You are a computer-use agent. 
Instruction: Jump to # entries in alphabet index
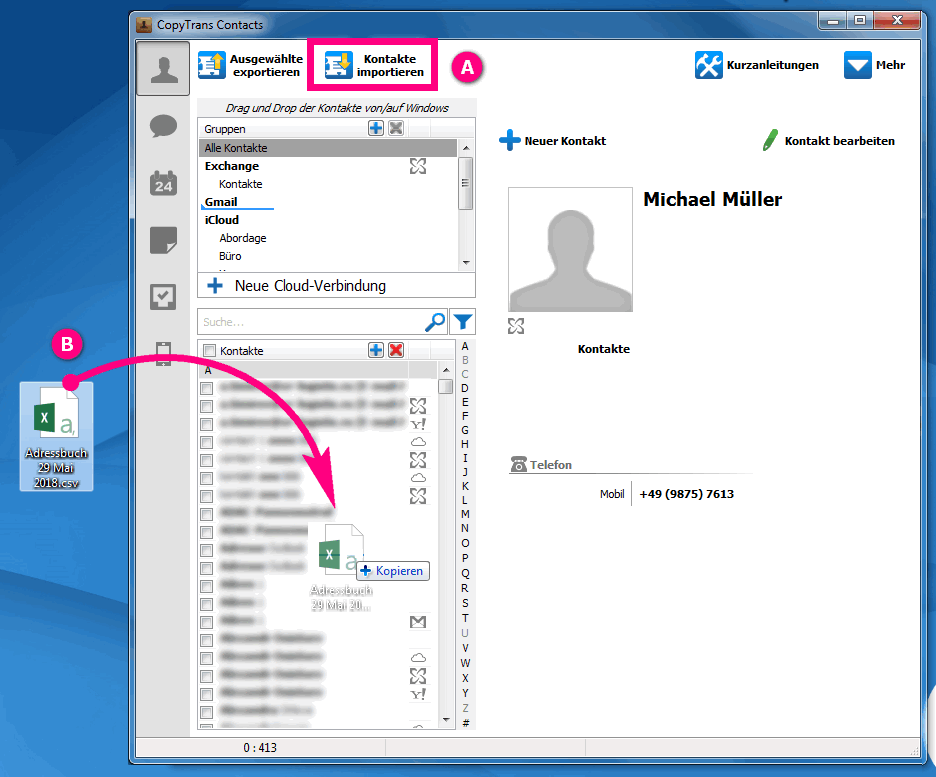465,723
